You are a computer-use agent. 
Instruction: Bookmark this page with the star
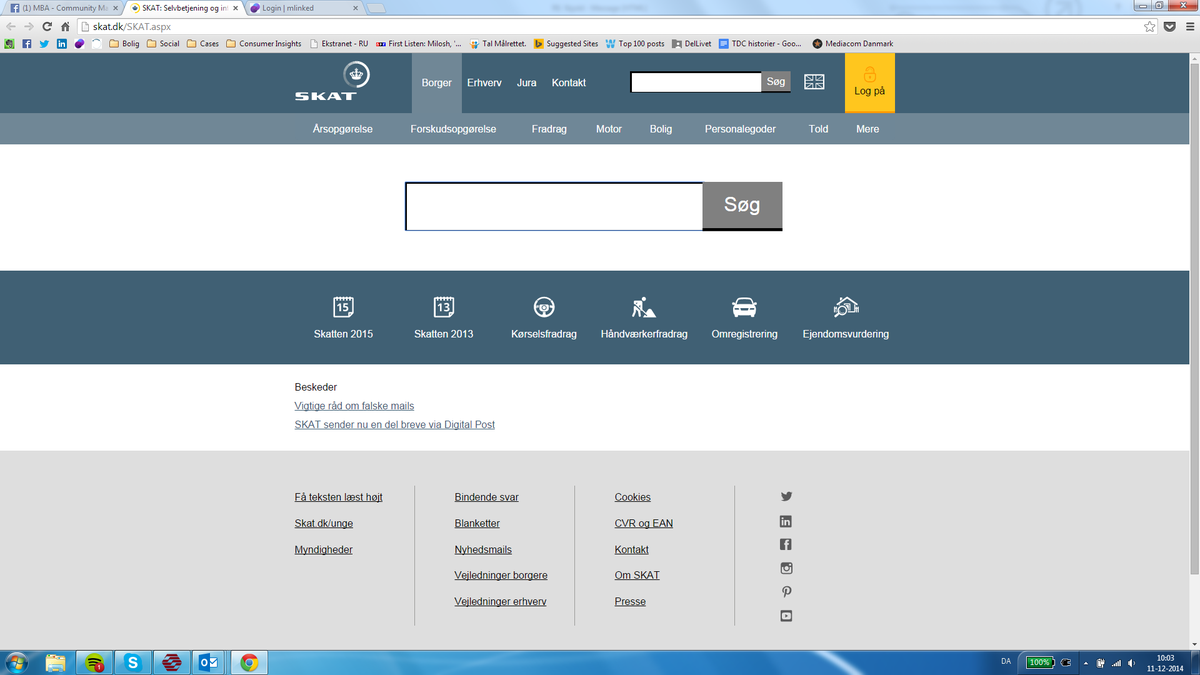click(x=1150, y=26)
